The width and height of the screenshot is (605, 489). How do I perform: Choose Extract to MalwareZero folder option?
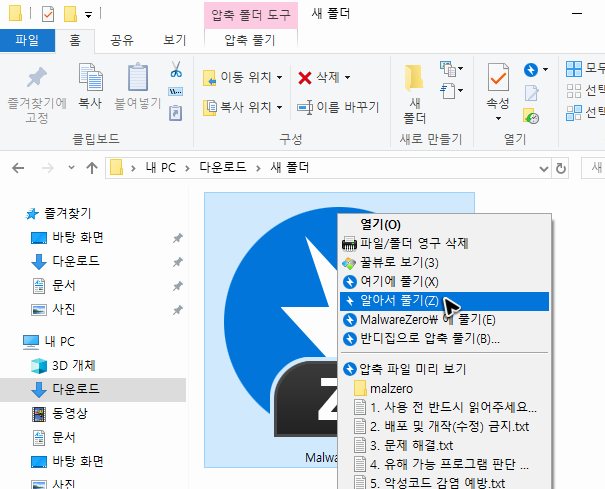[x=444, y=320]
